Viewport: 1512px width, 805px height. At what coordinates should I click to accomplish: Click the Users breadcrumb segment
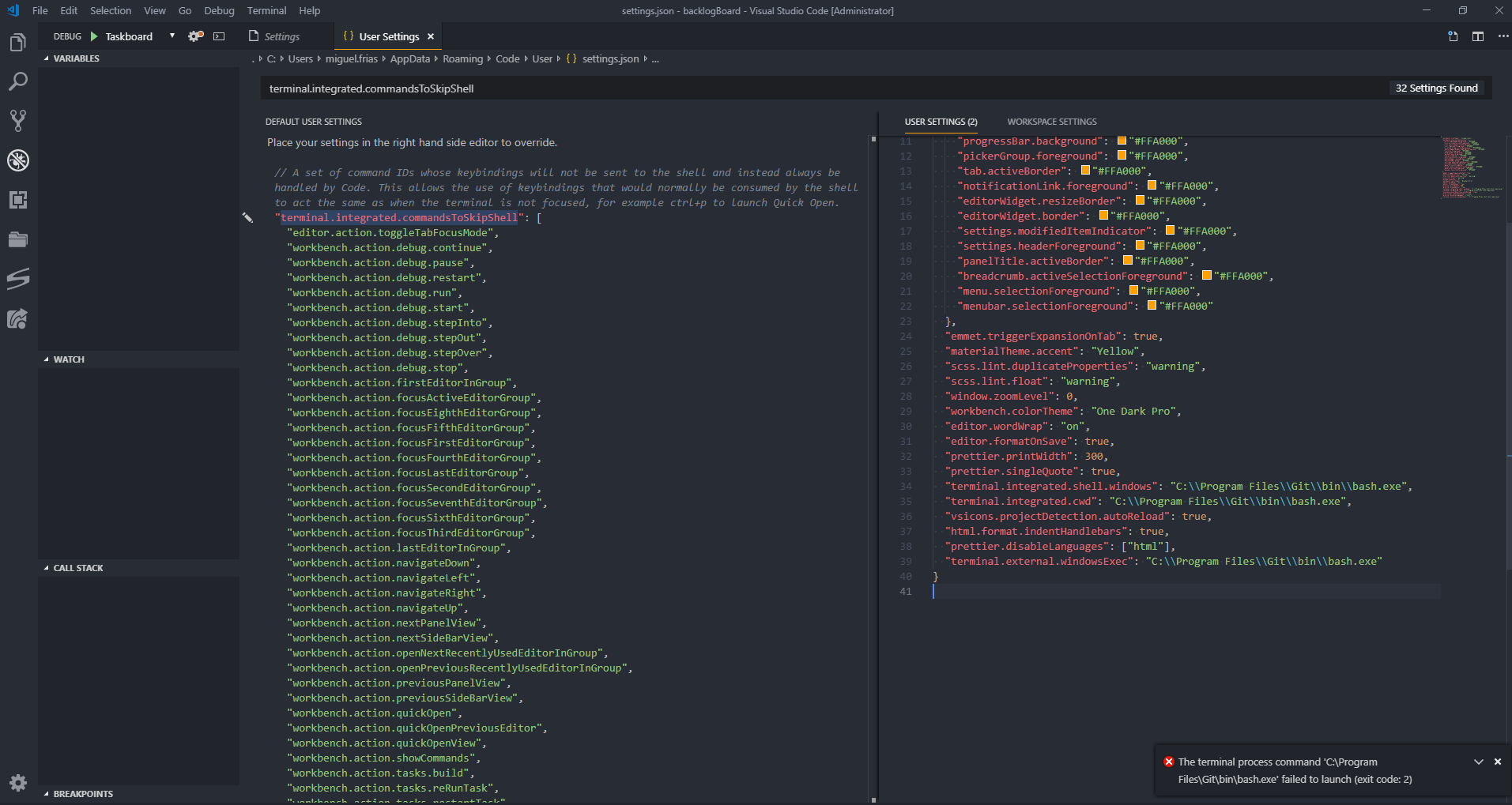300,58
